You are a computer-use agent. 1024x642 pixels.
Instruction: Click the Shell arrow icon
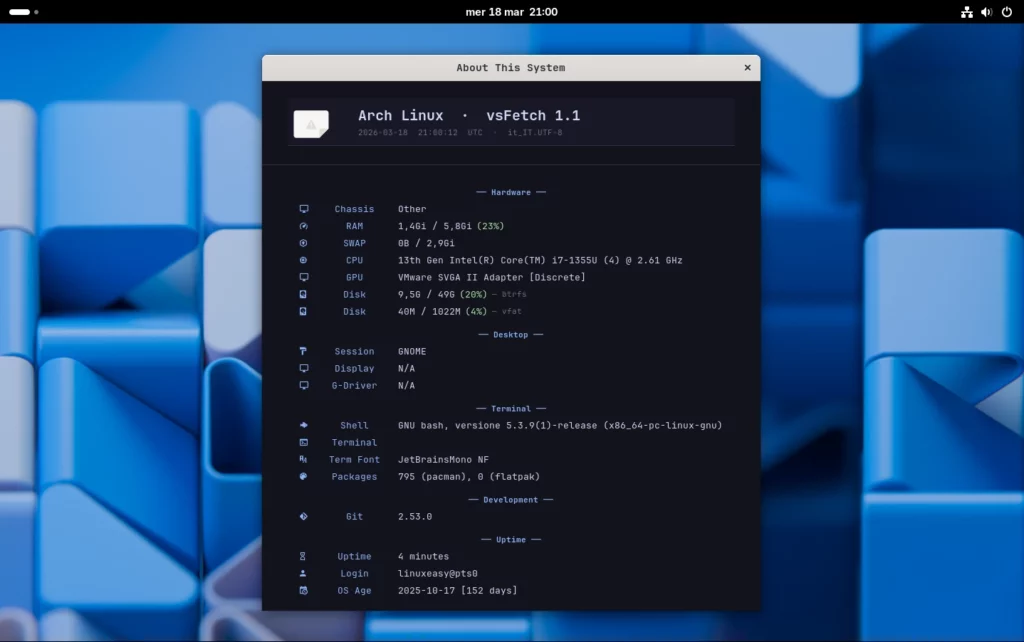304,425
